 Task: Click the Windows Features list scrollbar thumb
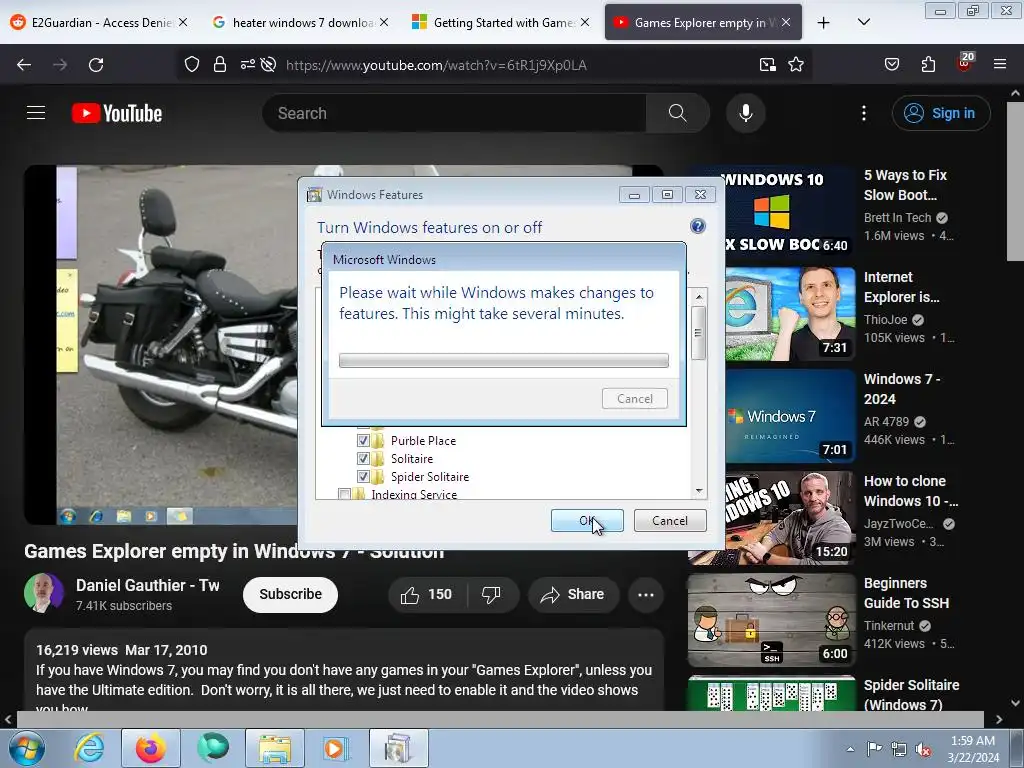click(x=698, y=332)
